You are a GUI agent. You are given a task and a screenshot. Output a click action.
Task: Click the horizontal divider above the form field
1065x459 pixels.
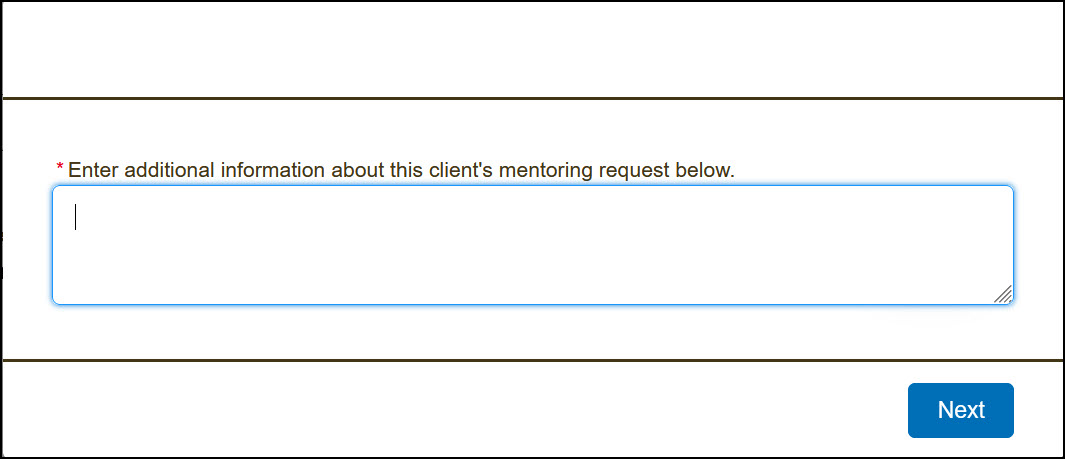[532, 99]
